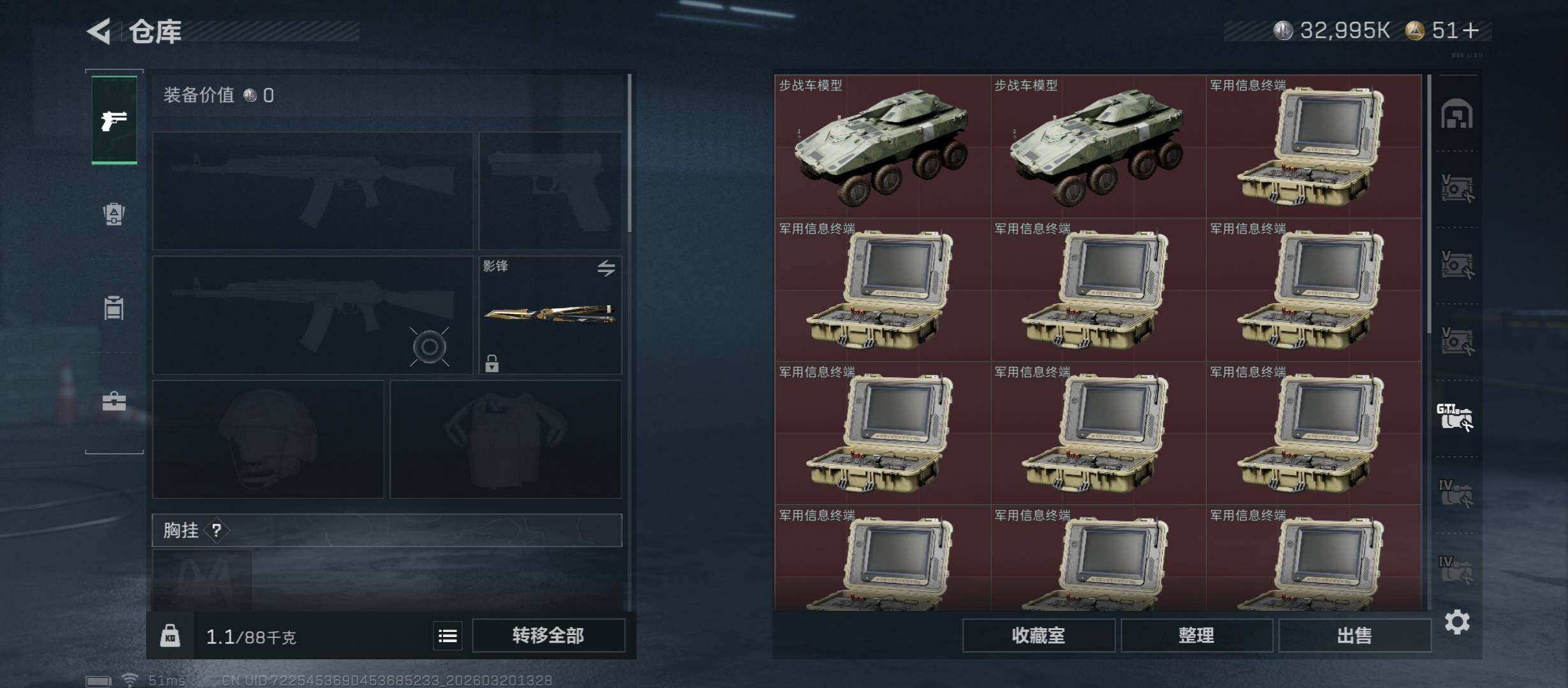Open the backpack tab in left sidebar
This screenshot has width=1568, height=688.
(x=114, y=214)
